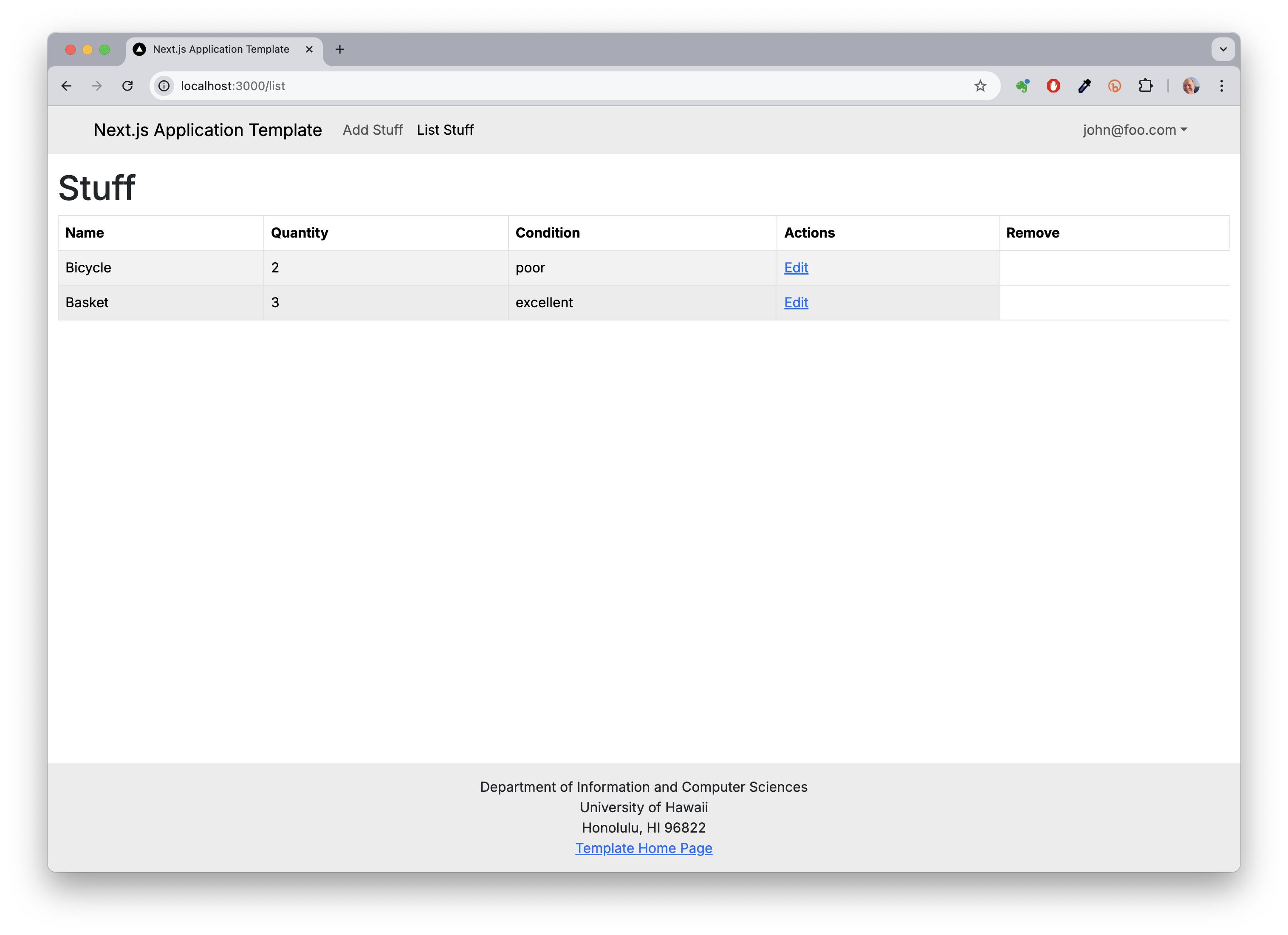Image resolution: width=1288 pixels, height=935 pixels.
Task: Reload the current page
Action: 128,86
